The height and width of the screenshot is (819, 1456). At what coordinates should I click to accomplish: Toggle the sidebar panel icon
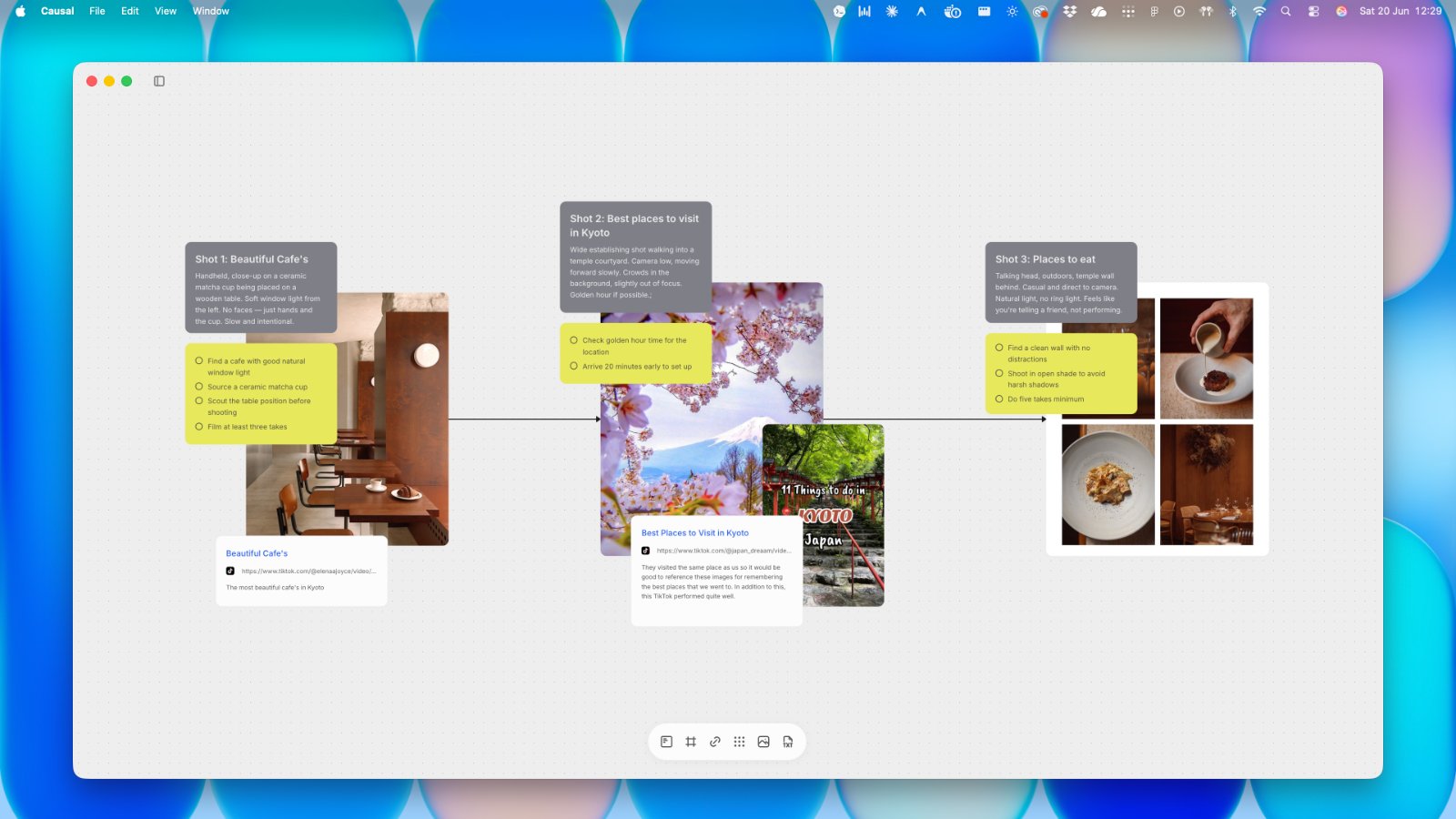coord(159,81)
